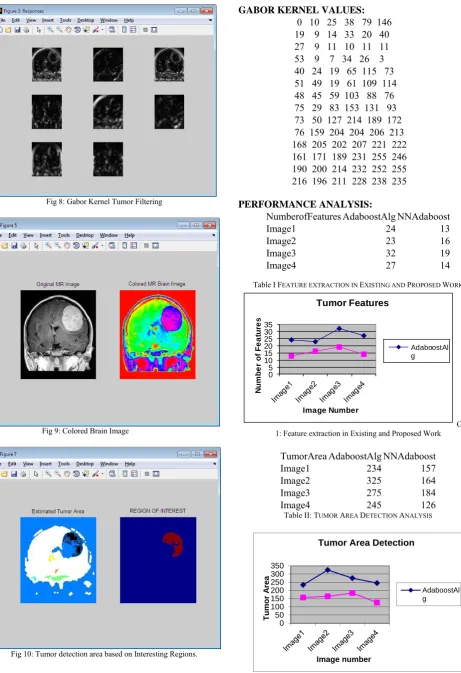Screen dimensions: 461x673
Task: Insert Colorbar icon in Figure 3 toolbar
Action: (124, 30)
